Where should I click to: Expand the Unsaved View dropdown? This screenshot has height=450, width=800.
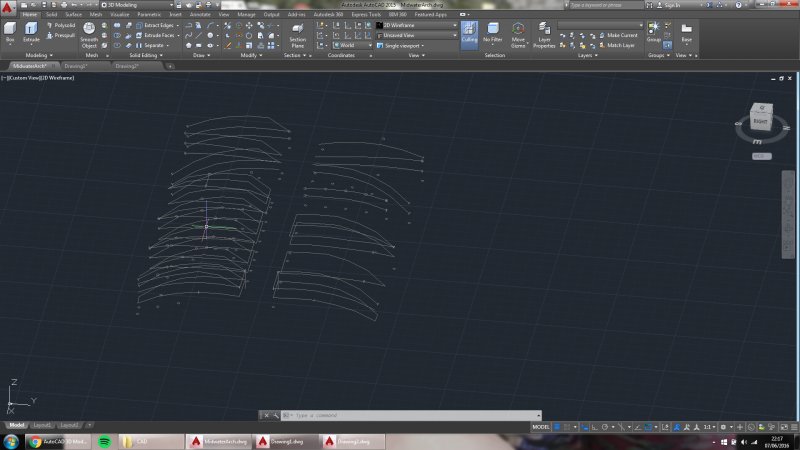[418, 35]
